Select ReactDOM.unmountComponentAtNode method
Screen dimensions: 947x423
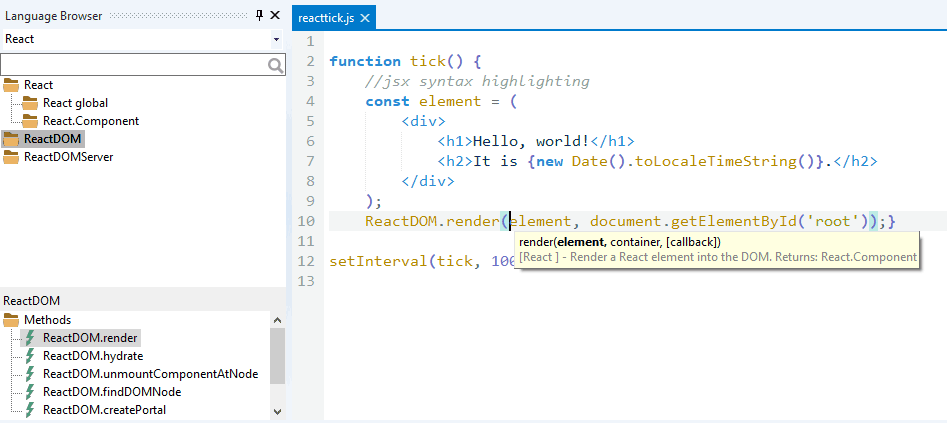[x=150, y=374]
